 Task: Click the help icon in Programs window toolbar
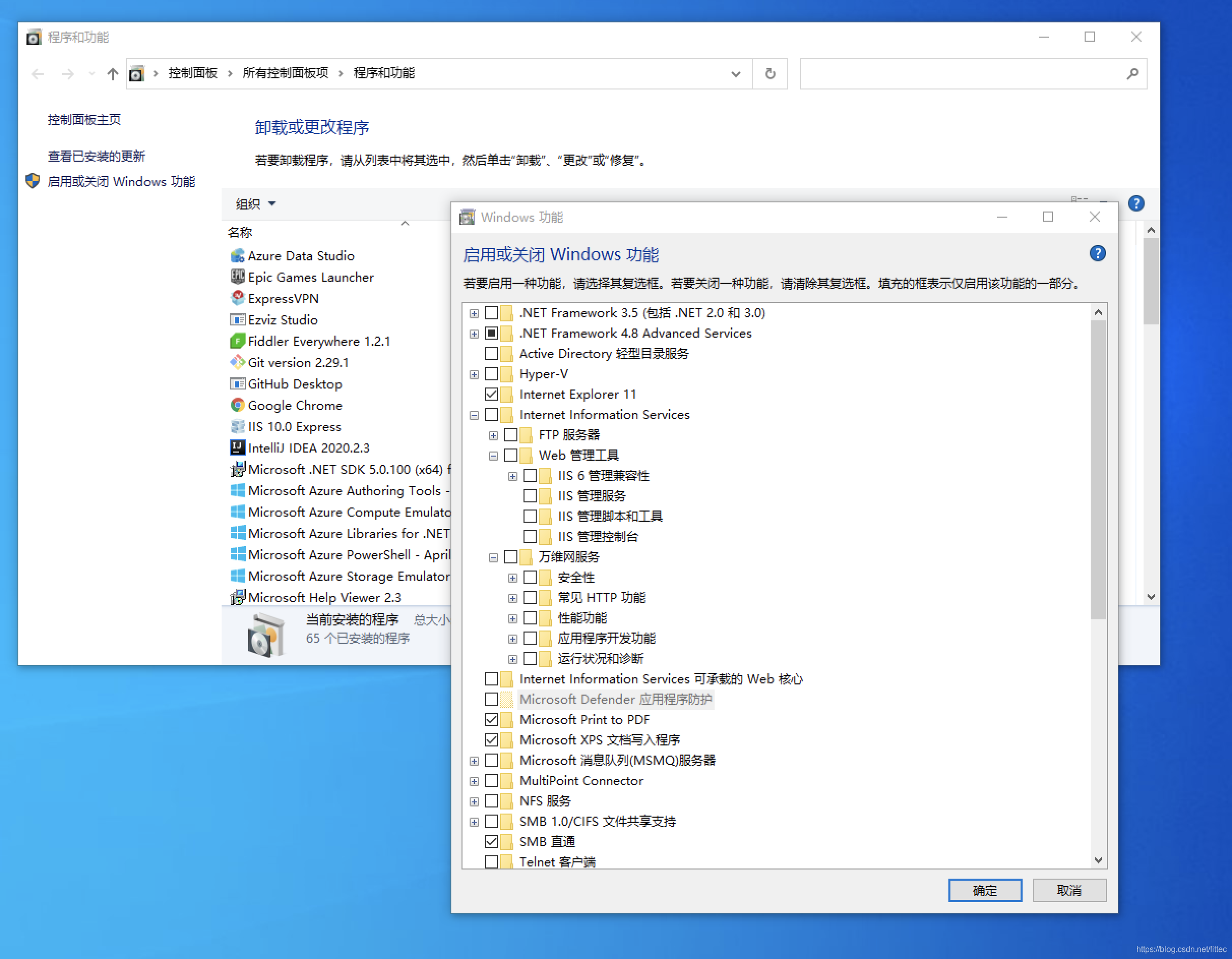click(x=1136, y=203)
